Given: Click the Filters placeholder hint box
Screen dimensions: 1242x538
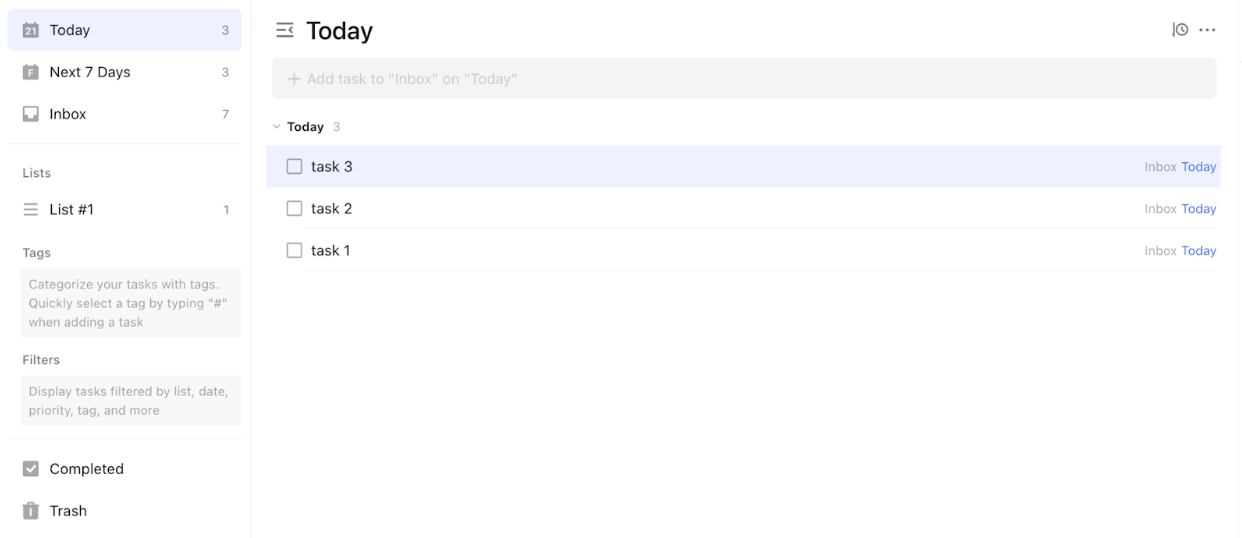Looking at the screenshot, I should (131, 401).
